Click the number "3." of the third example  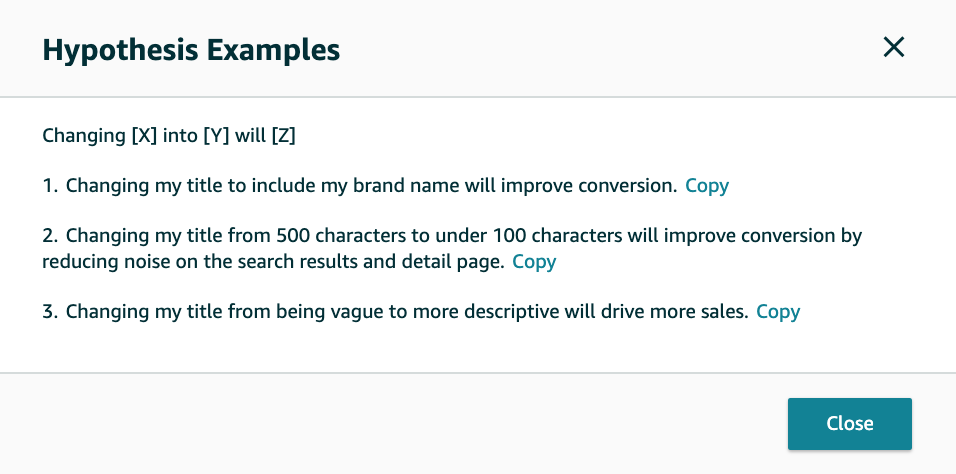[x=51, y=311]
